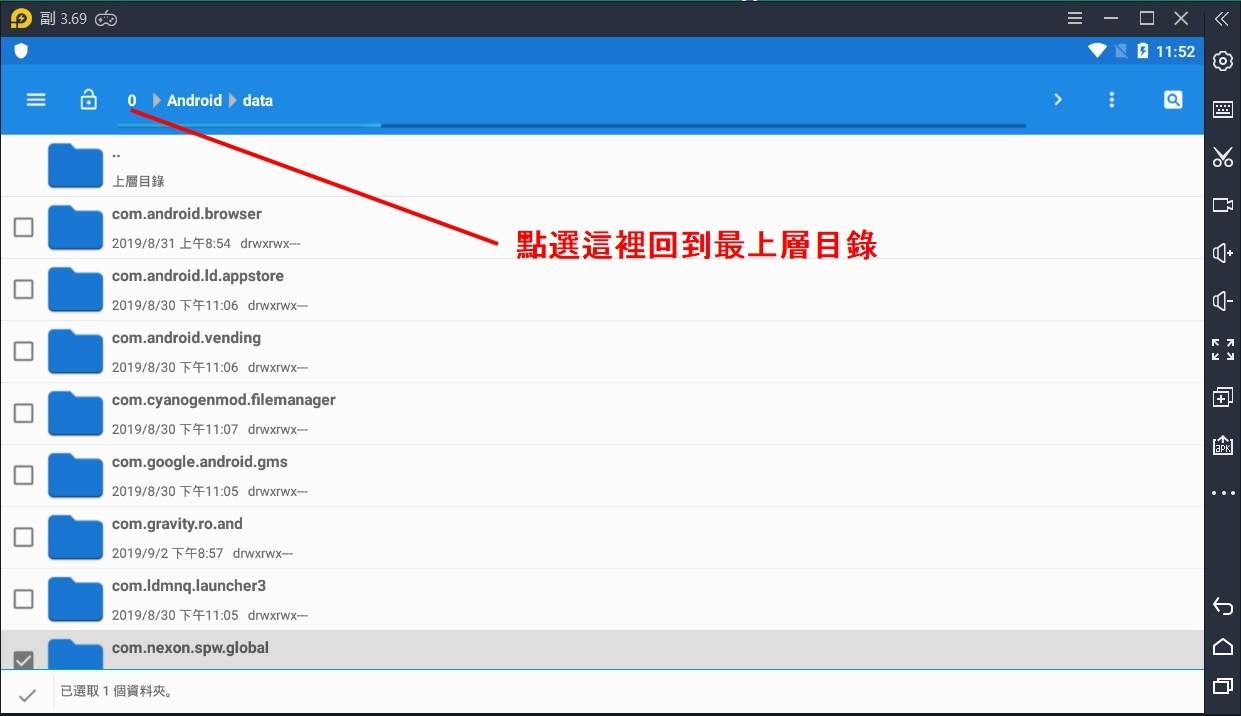Click the com.cyanogenmod.filemanager folder name

(224, 400)
